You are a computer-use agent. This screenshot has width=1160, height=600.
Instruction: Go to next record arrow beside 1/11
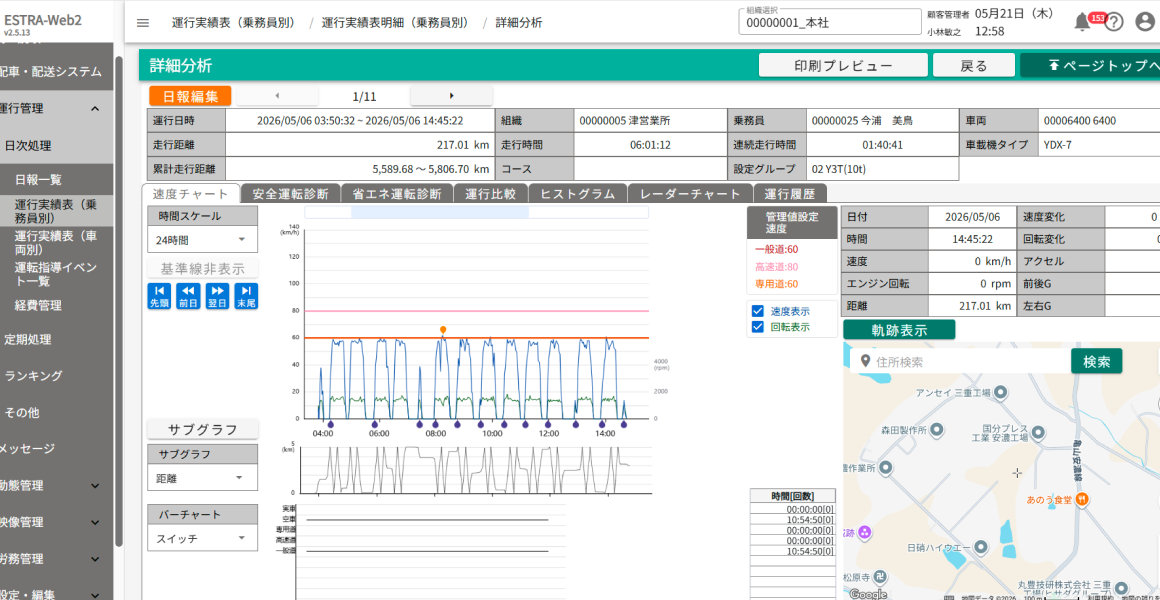point(451,95)
